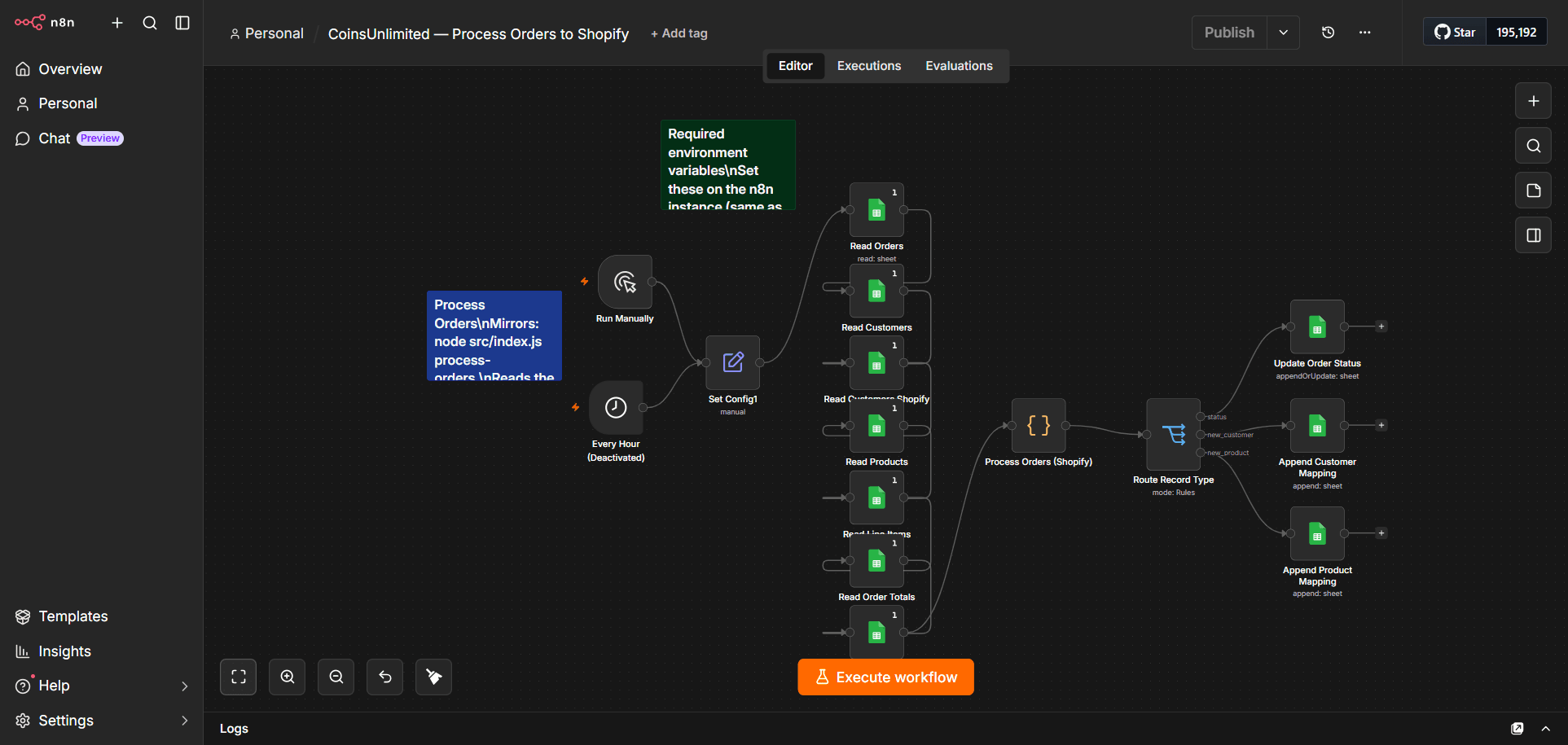Click GitHub Star button
The image size is (1568, 745).
pos(1455,33)
